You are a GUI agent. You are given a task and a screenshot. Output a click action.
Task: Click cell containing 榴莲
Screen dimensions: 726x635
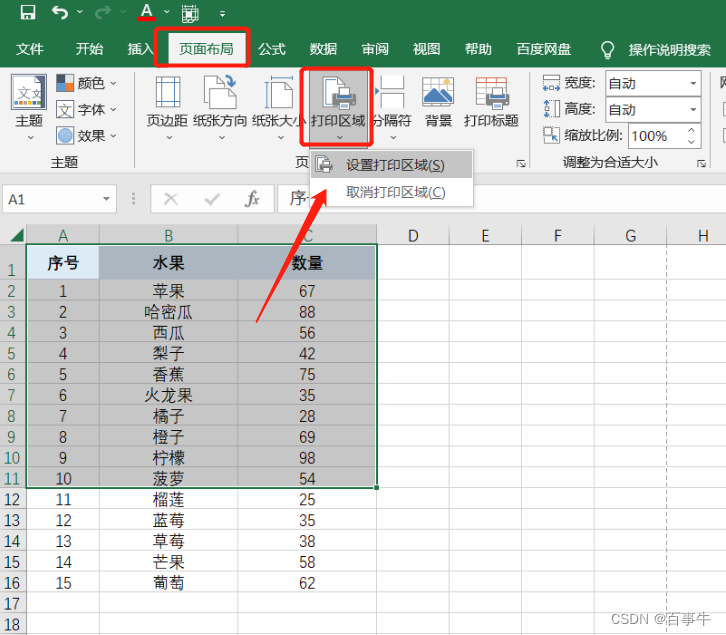click(169, 499)
